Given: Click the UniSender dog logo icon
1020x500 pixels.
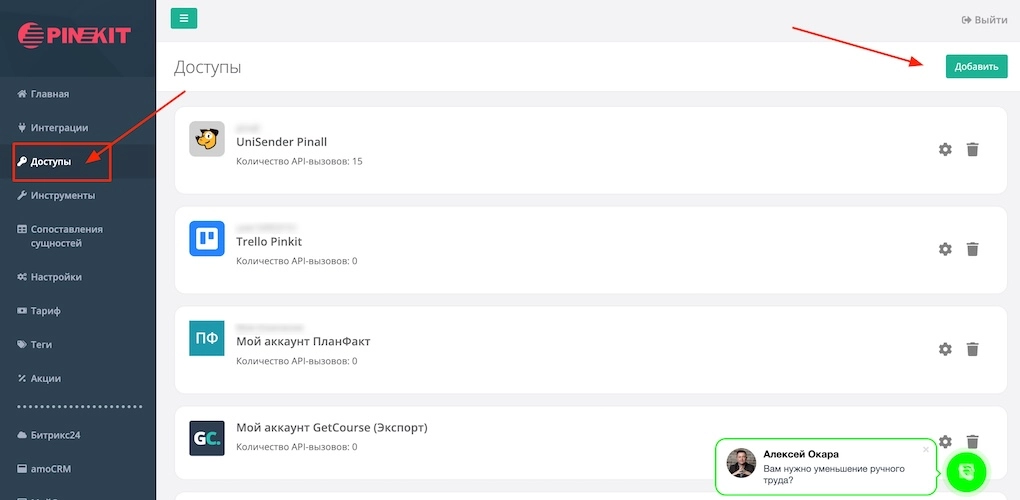Looking at the screenshot, I should (207, 139).
